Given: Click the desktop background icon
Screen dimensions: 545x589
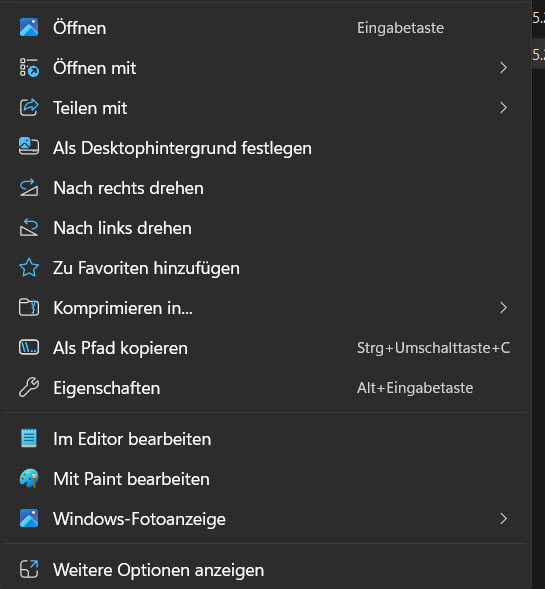Looking at the screenshot, I should click(29, 146).
